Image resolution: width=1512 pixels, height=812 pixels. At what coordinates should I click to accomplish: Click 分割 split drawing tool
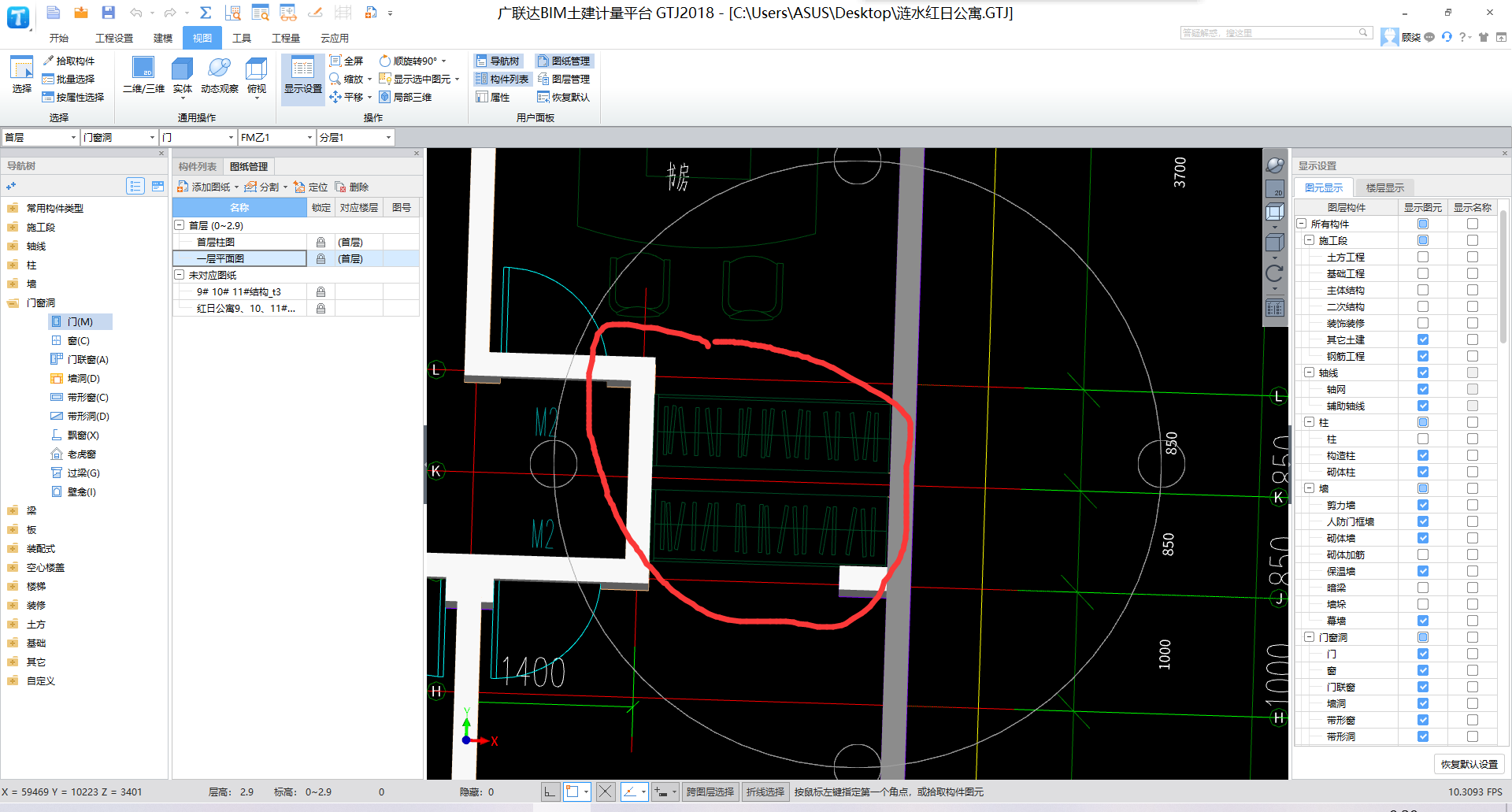(x=262, y=187)
